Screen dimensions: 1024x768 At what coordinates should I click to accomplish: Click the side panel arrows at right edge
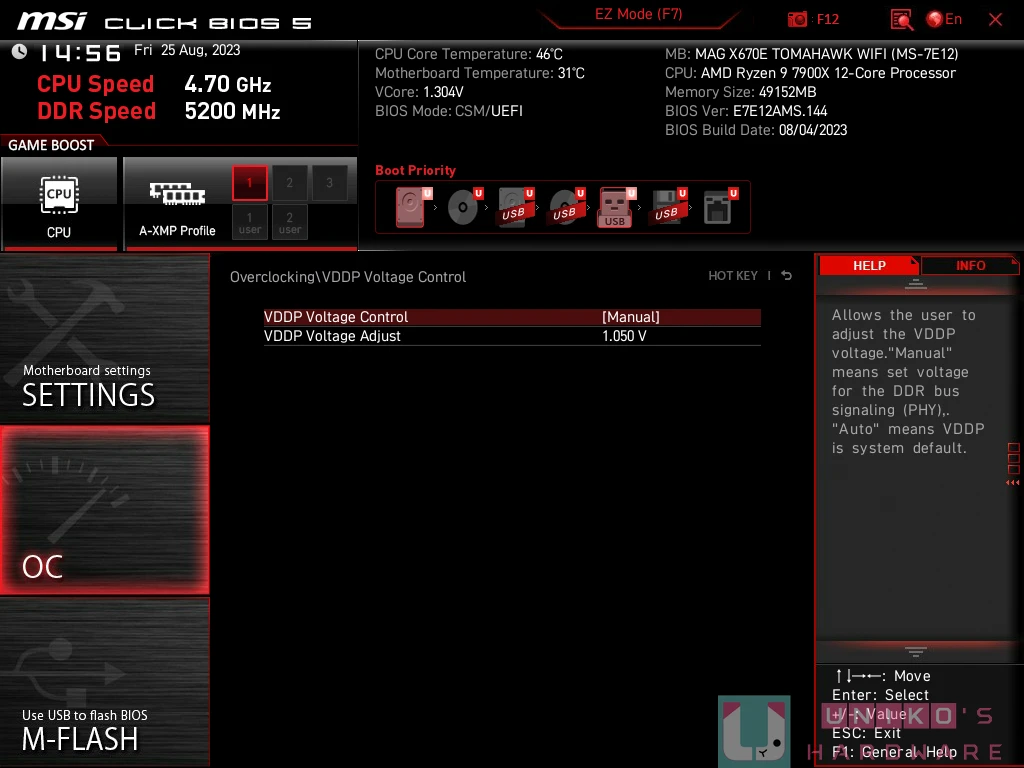1013,483
